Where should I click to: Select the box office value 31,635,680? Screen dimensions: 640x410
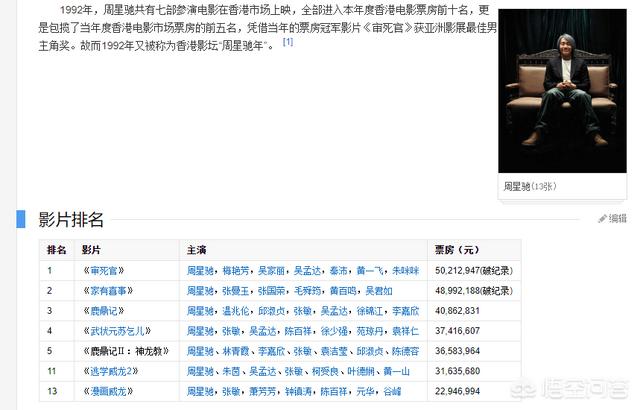click(x=457, y=371)
